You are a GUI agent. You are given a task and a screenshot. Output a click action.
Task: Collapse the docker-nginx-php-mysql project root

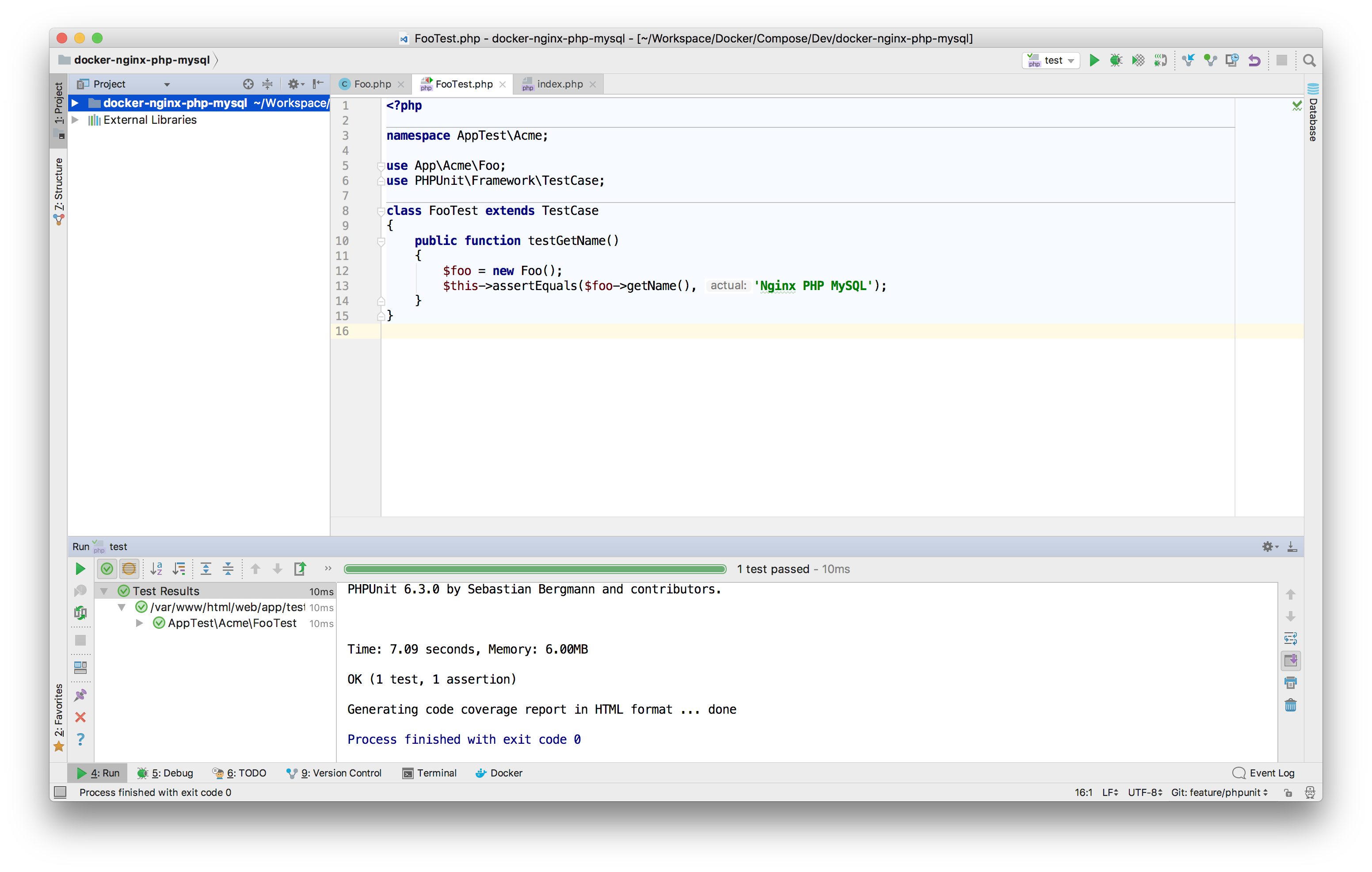pyautogui.click(x=76, y=103)
